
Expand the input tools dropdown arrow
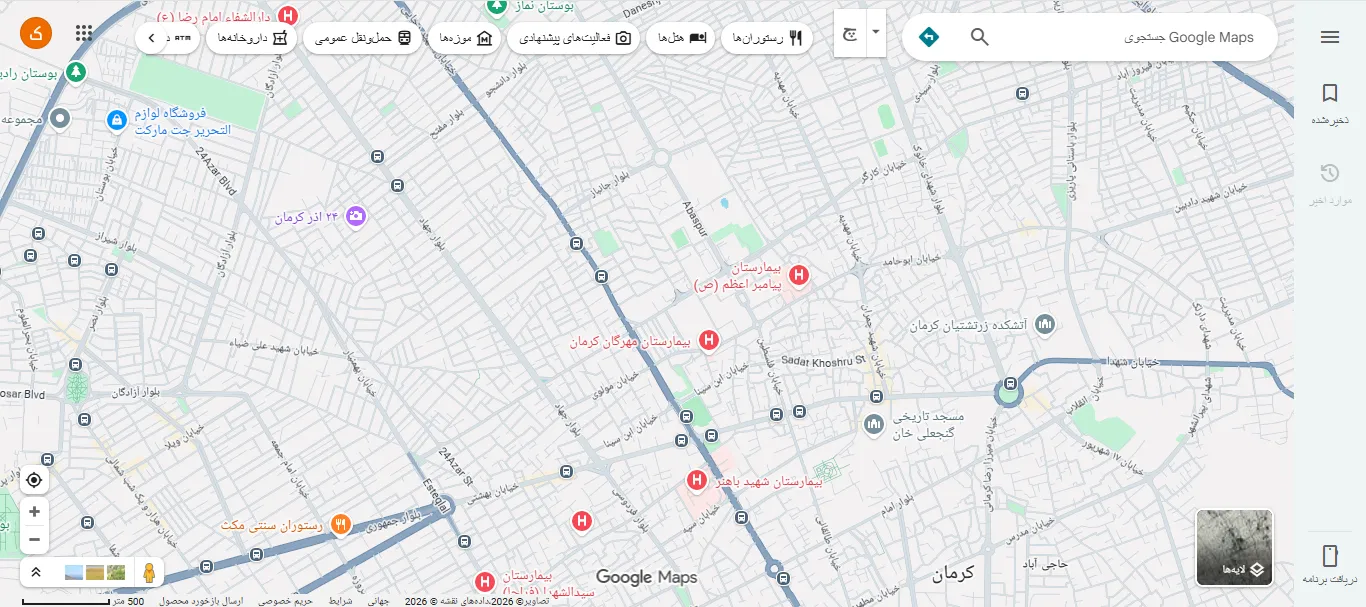click(x=876, y=31)
